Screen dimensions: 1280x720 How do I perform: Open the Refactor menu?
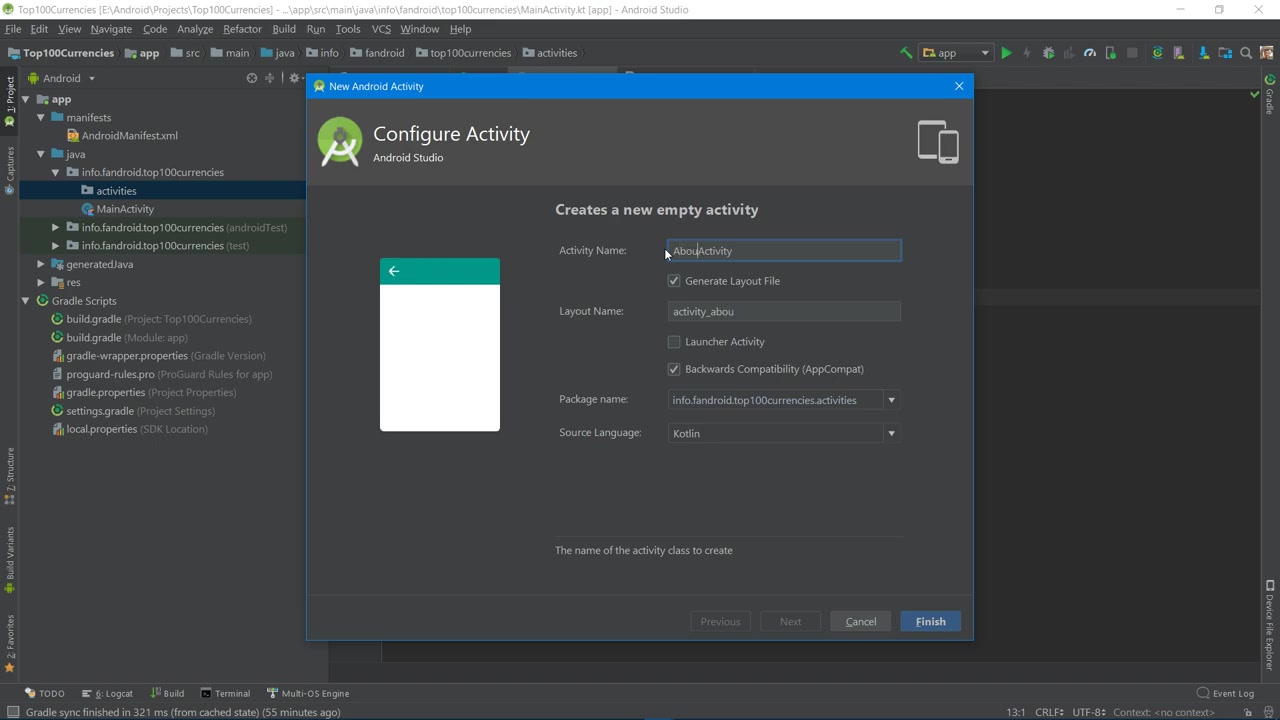[242, 29]
